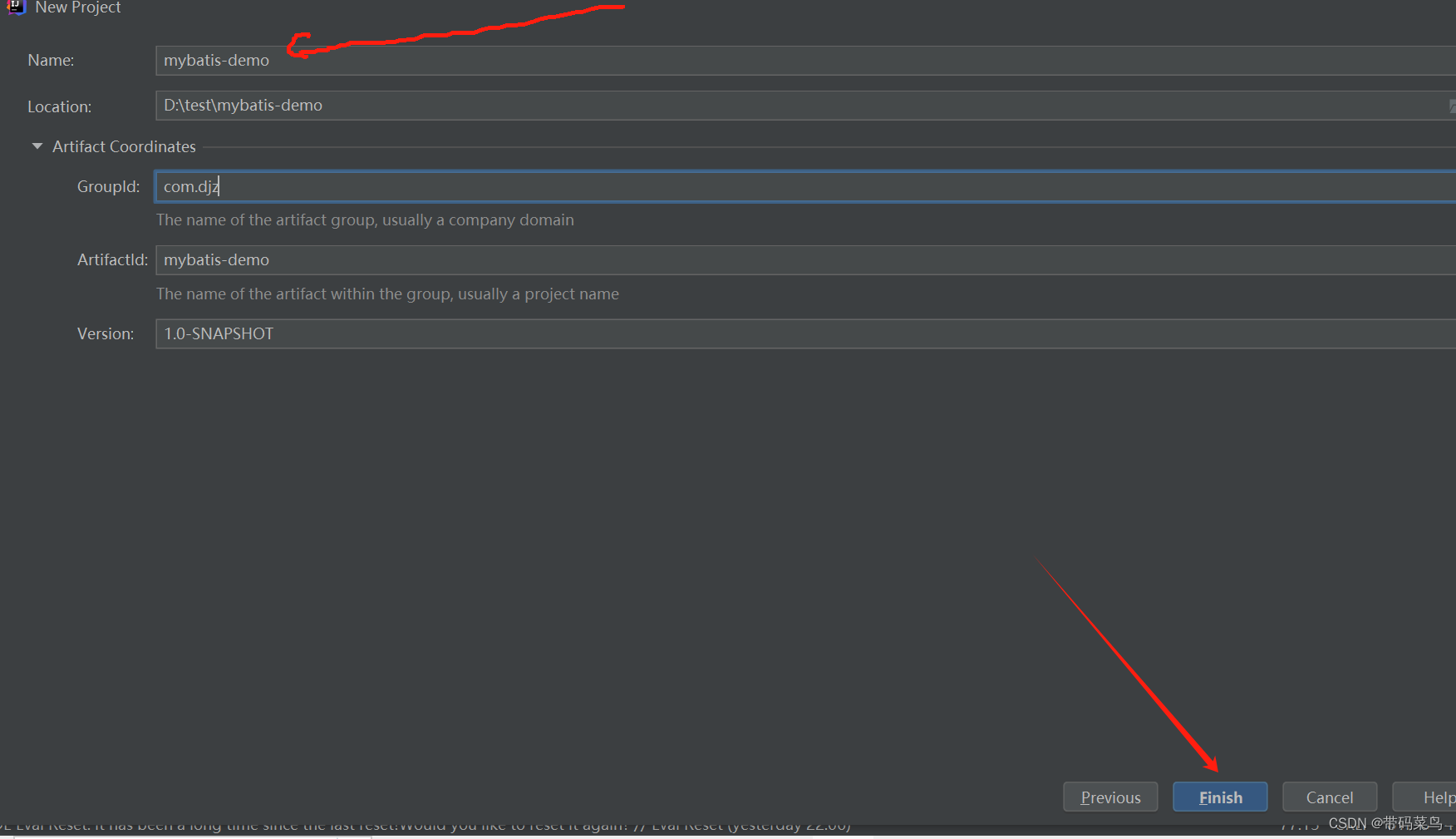Click the GroupId input field
Screen dimensions: 1456x839
[805, 186]
